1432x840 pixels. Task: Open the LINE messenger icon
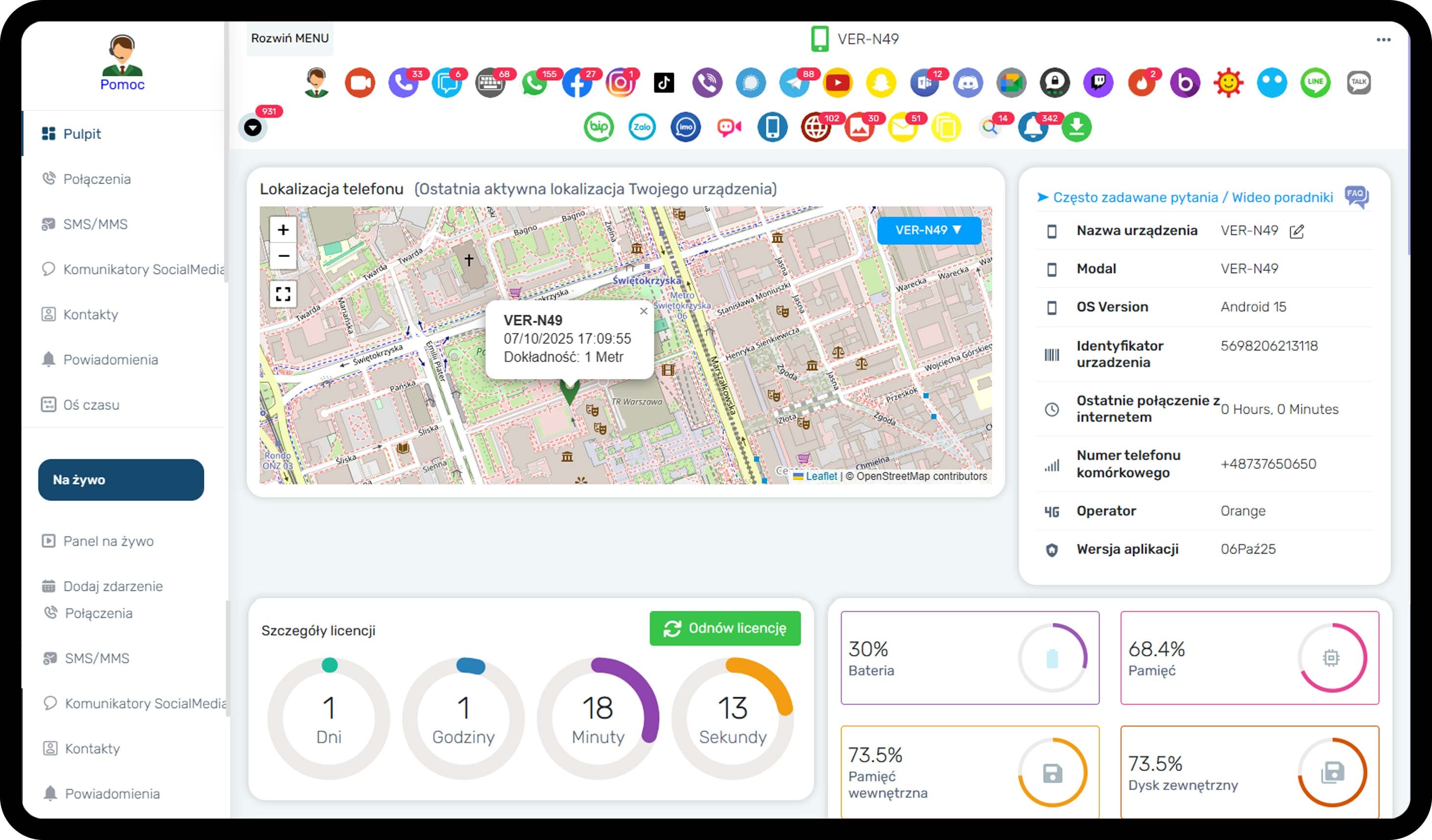click(x=1315, y=84)
